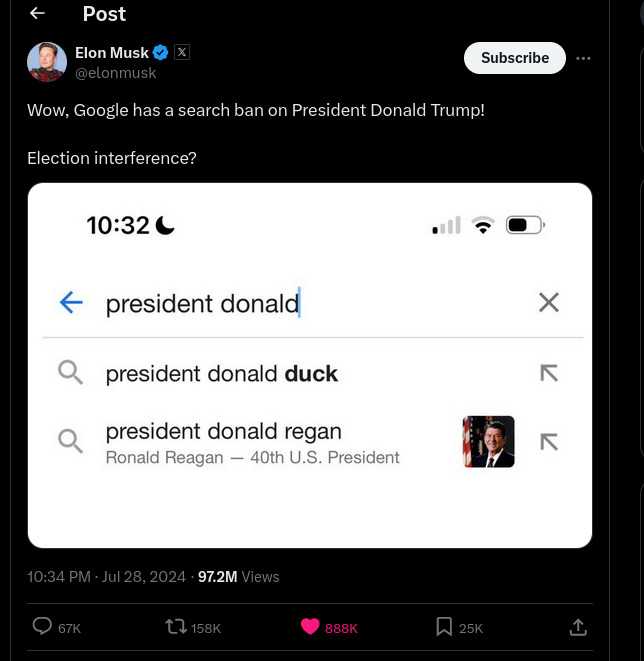This screenshot has width=644, height=661.
Task: Open the Elon Musk display name link
Action: (x=112, y=52)
